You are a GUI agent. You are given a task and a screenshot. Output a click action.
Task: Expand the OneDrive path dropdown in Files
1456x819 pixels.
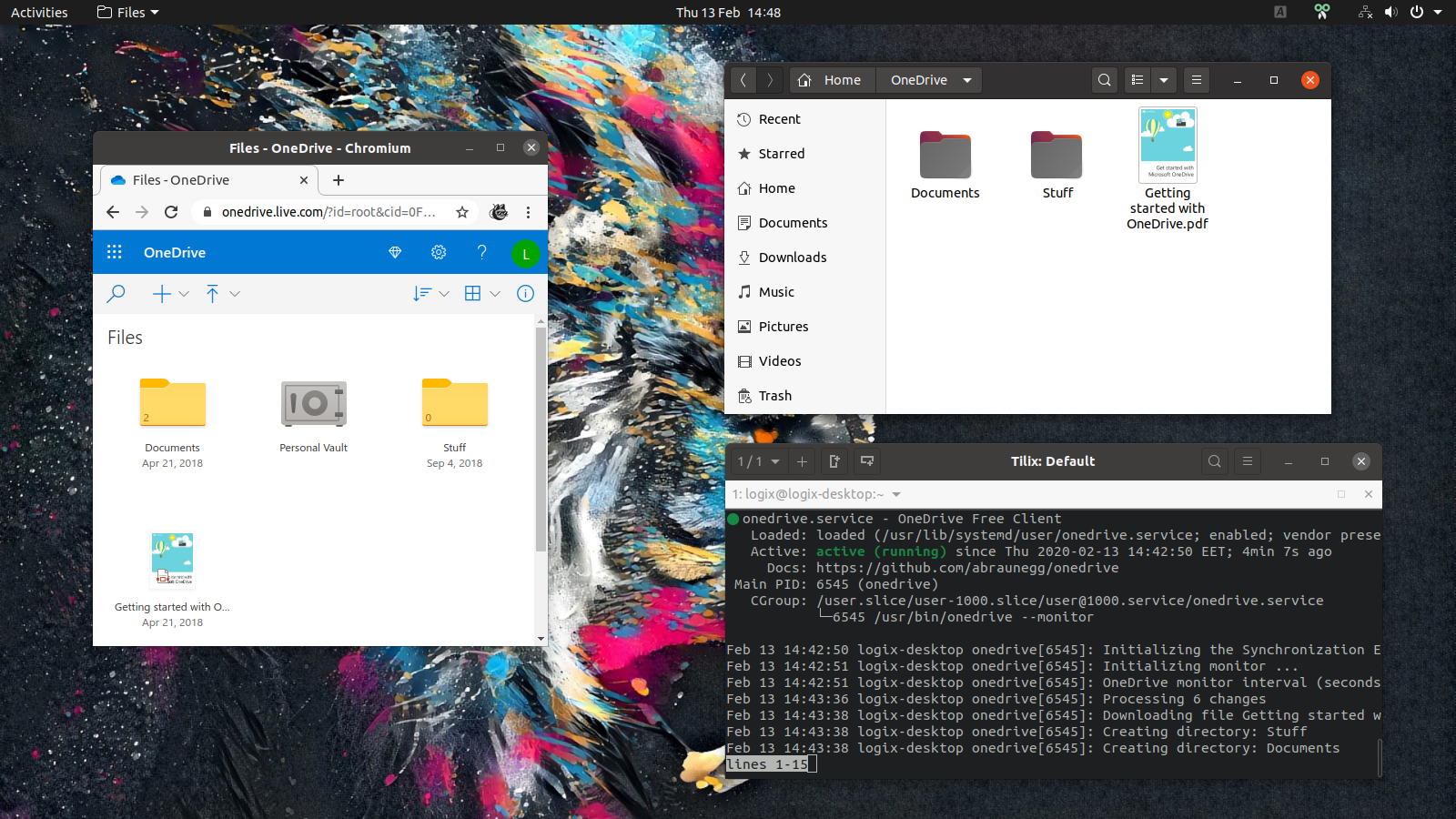coord(967,80)
